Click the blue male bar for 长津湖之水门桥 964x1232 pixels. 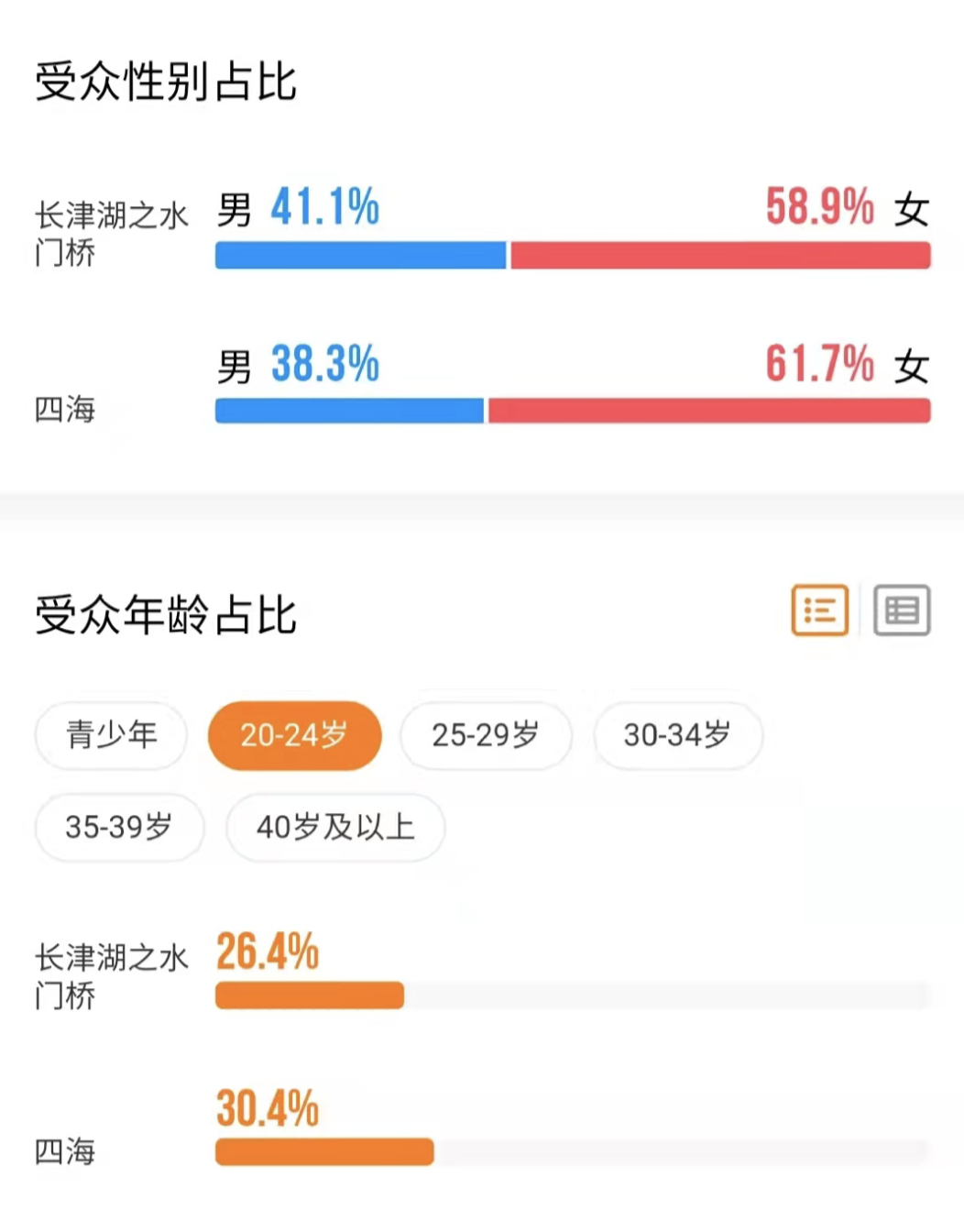tap(360, 255)
